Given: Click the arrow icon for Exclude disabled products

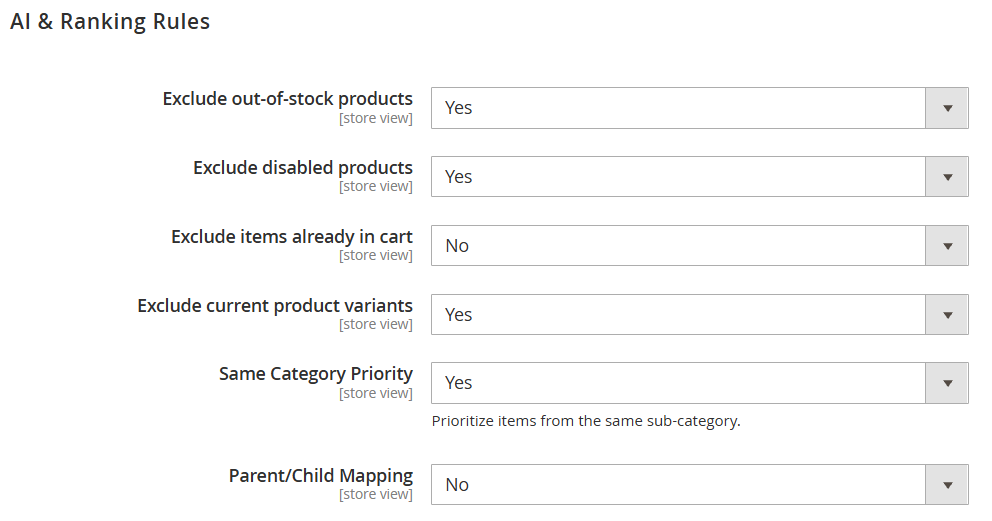Looking at the screenshot, I should (x=947, y=177).
